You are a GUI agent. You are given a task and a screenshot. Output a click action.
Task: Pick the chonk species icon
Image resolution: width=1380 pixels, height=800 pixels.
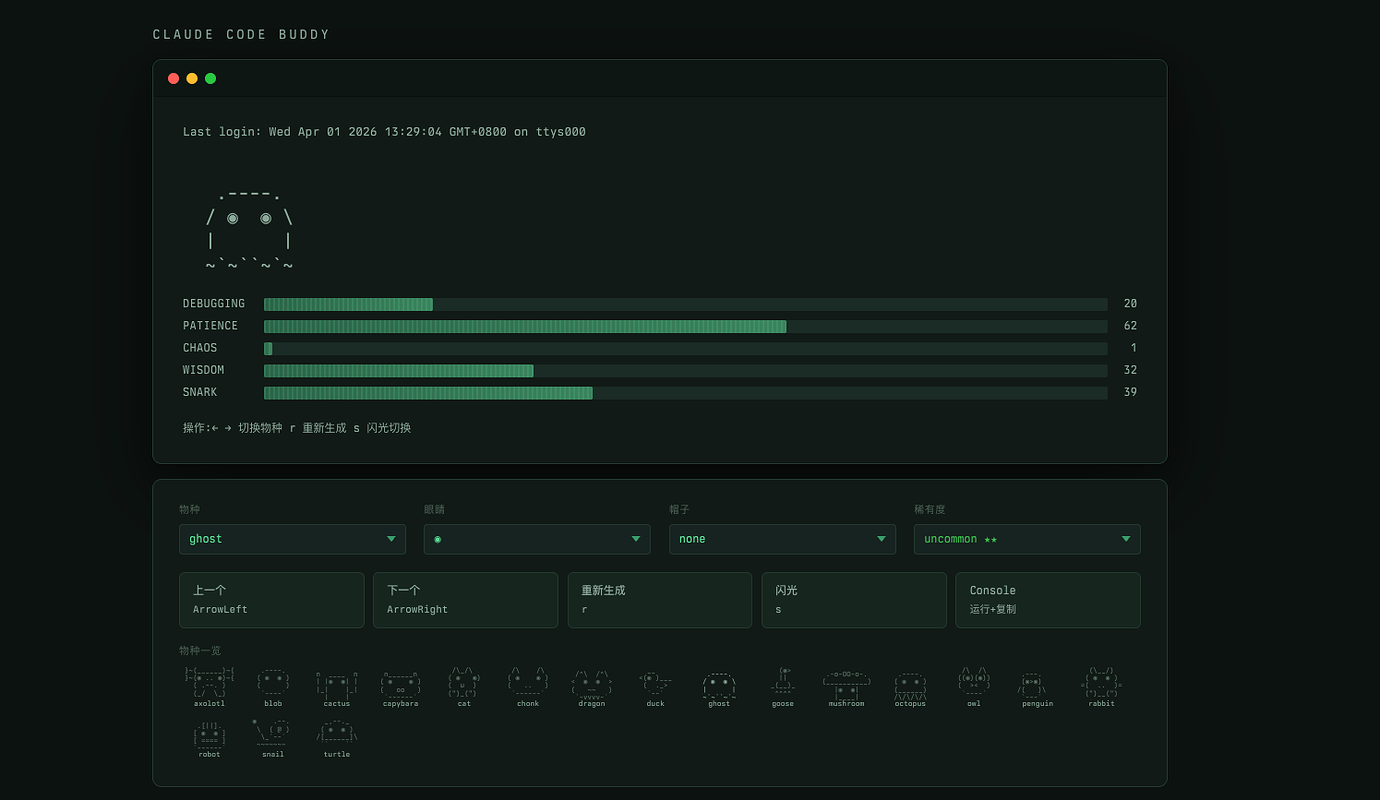click(528, 686)
